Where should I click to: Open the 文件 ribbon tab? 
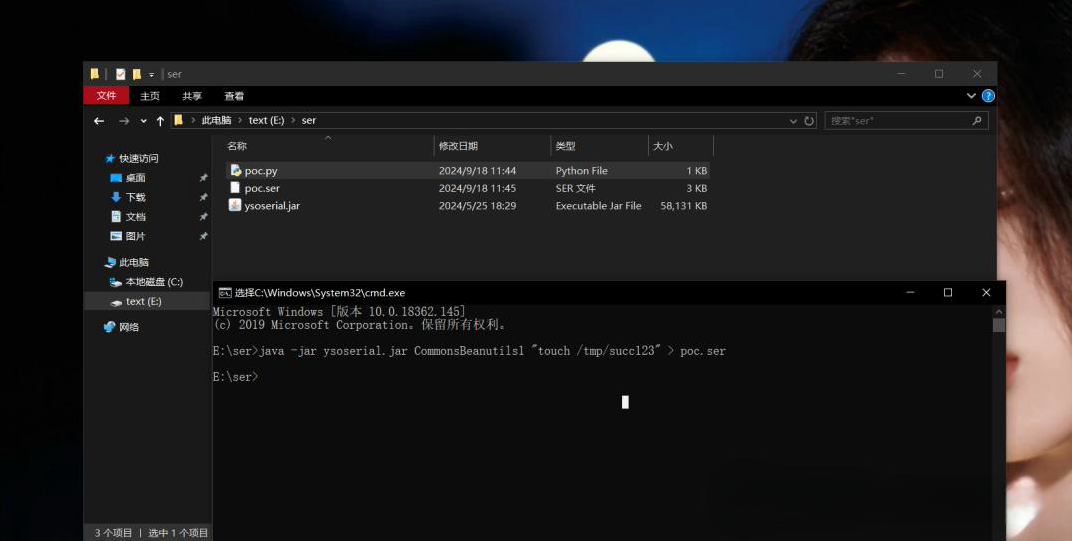tap(106, 96)
